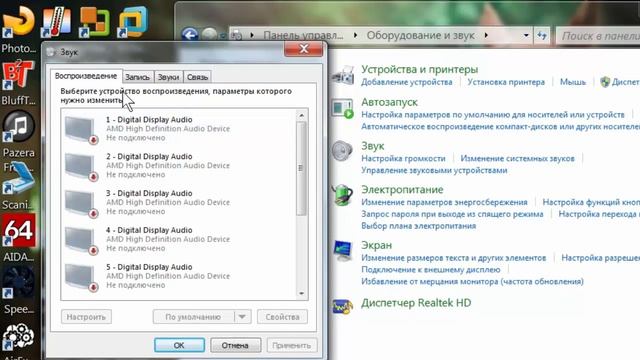Select 1 - Digital Display Audio device icon
The image size is (640, 360).
pyautogui.click(x=81, y=130)
